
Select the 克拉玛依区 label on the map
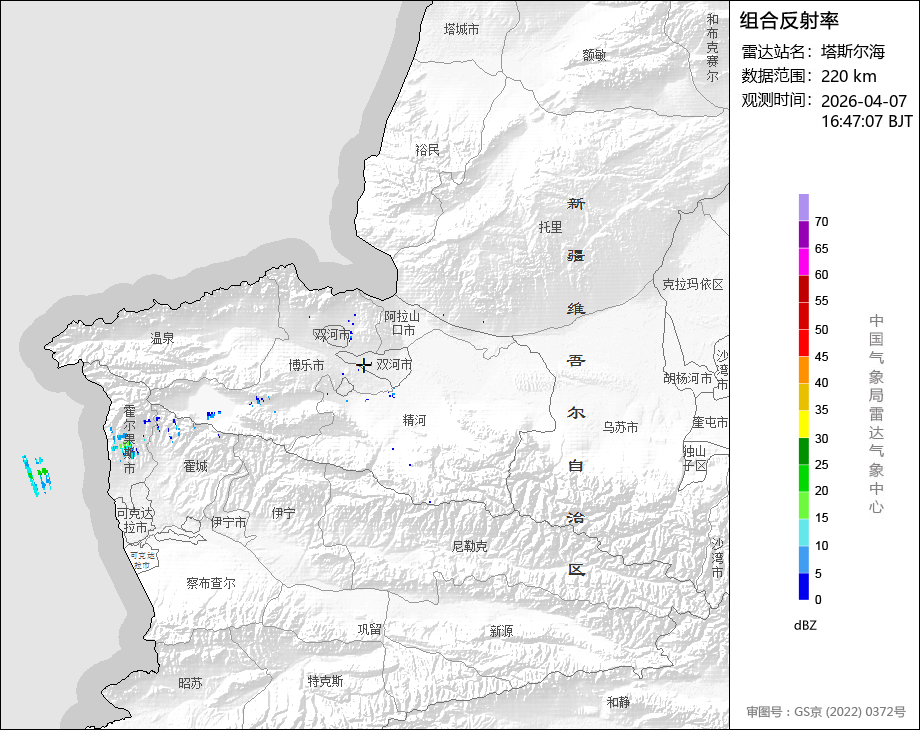pyautogui.click(x=692, y=284)
